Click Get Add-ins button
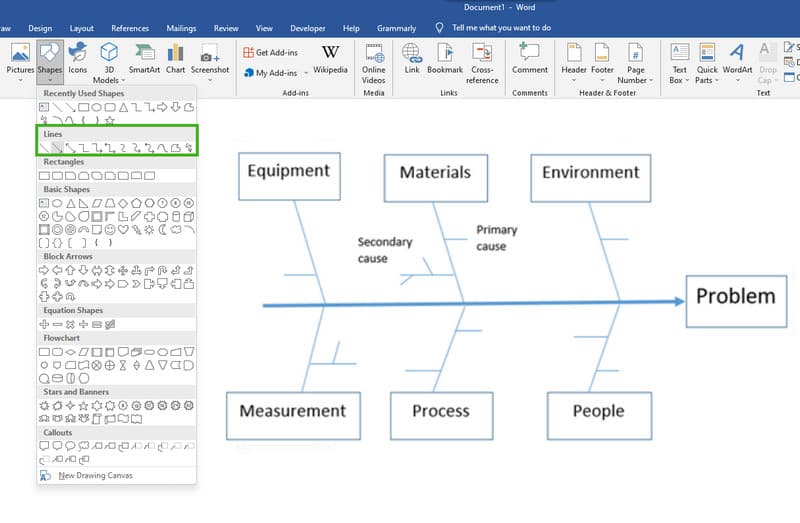The width and height of the screenshot is (800, 523). tap(271, 53)
